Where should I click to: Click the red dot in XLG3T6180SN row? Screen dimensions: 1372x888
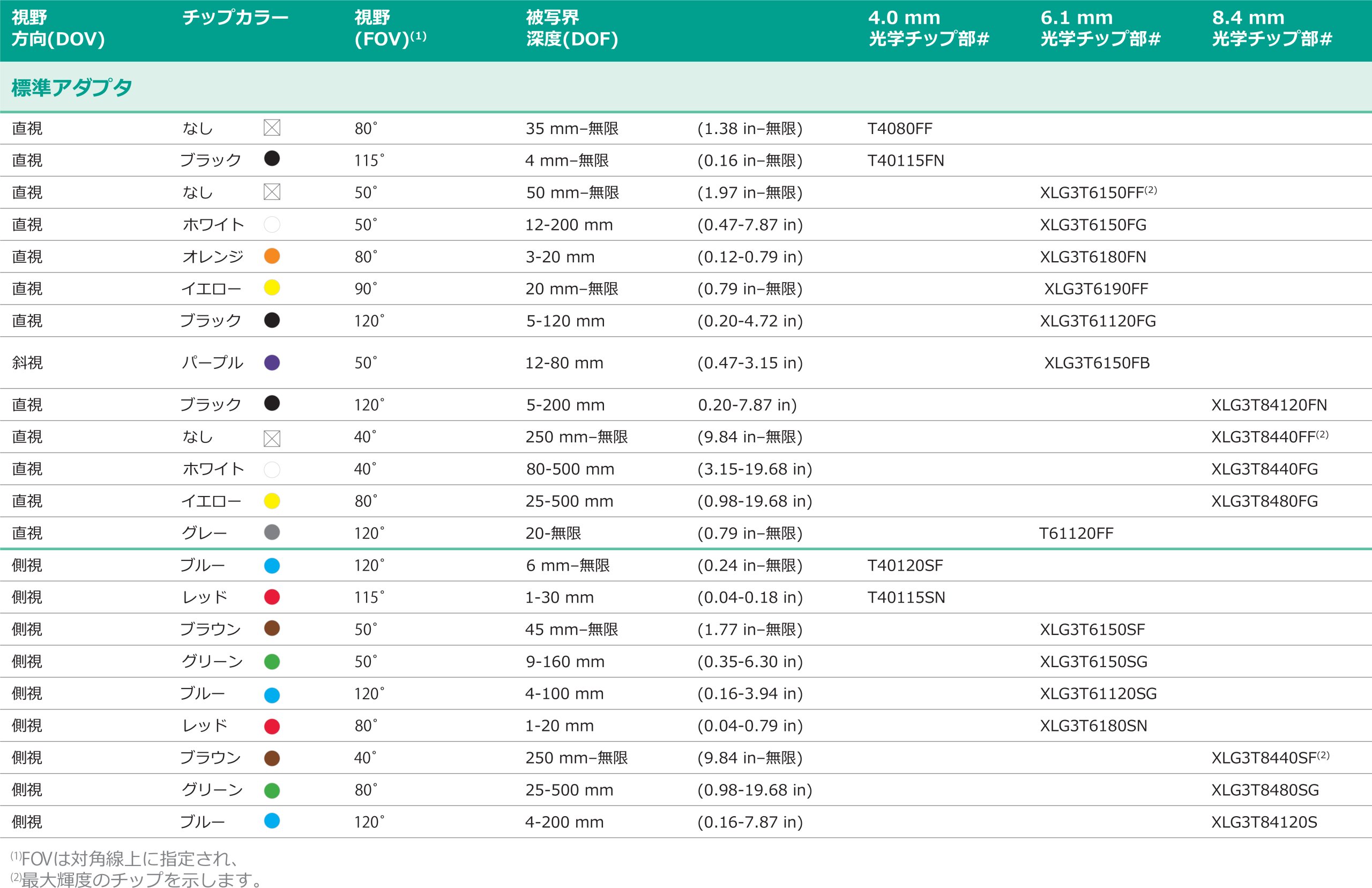(x=272, y=727)
